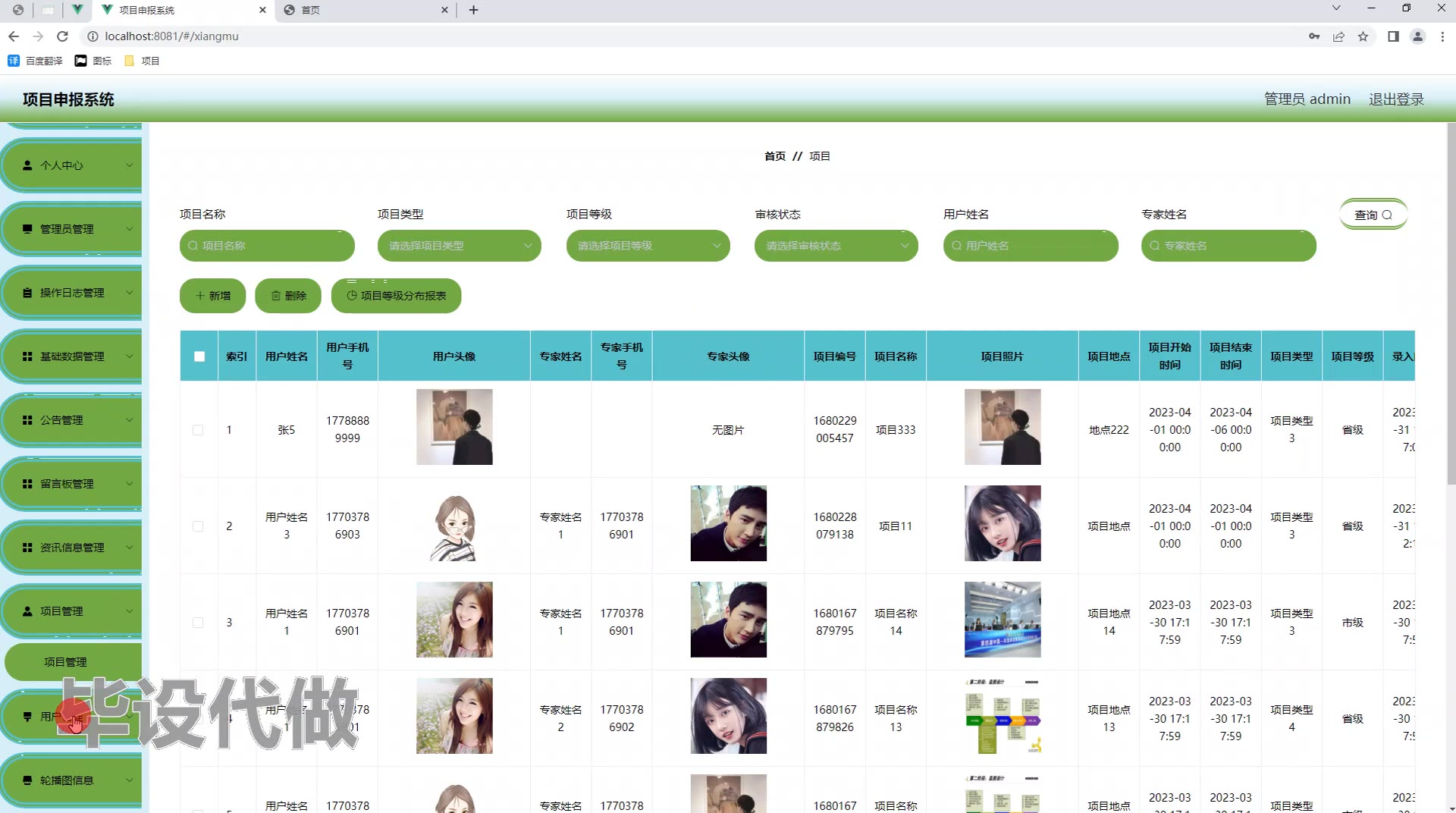Open the 项目等级分布报表 report
This screenshot has width=1456, height=813.
(x=396, y=296)
